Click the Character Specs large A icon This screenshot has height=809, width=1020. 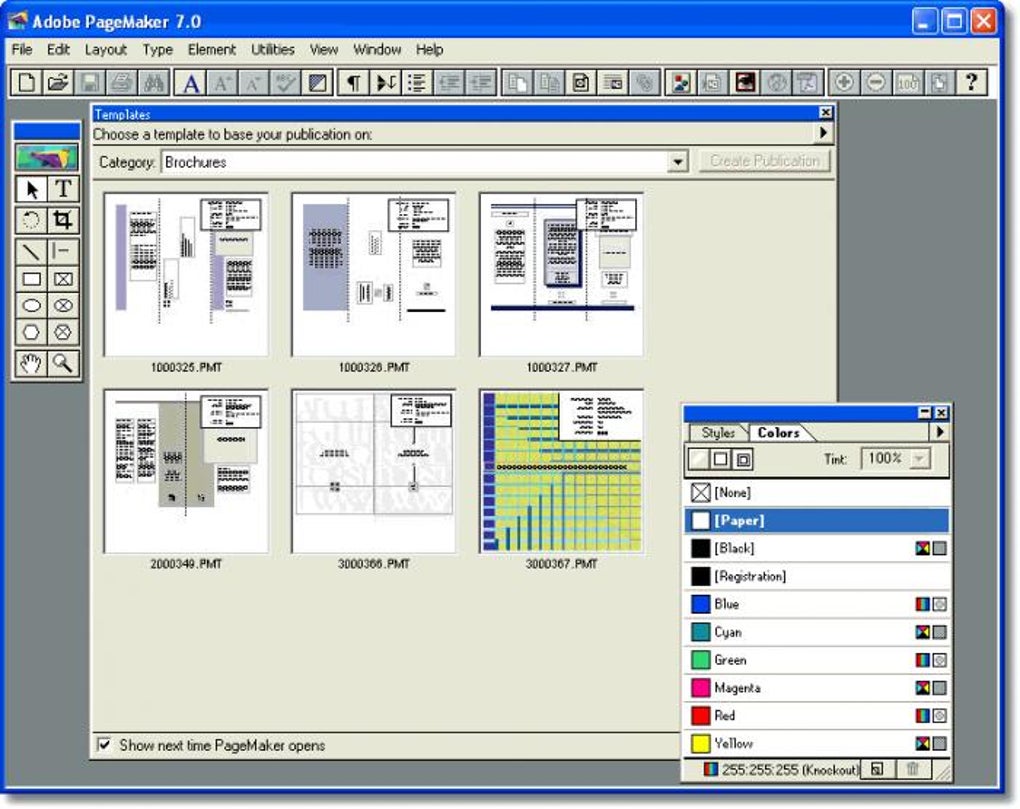pyautogui.click(x=191, y=83)
